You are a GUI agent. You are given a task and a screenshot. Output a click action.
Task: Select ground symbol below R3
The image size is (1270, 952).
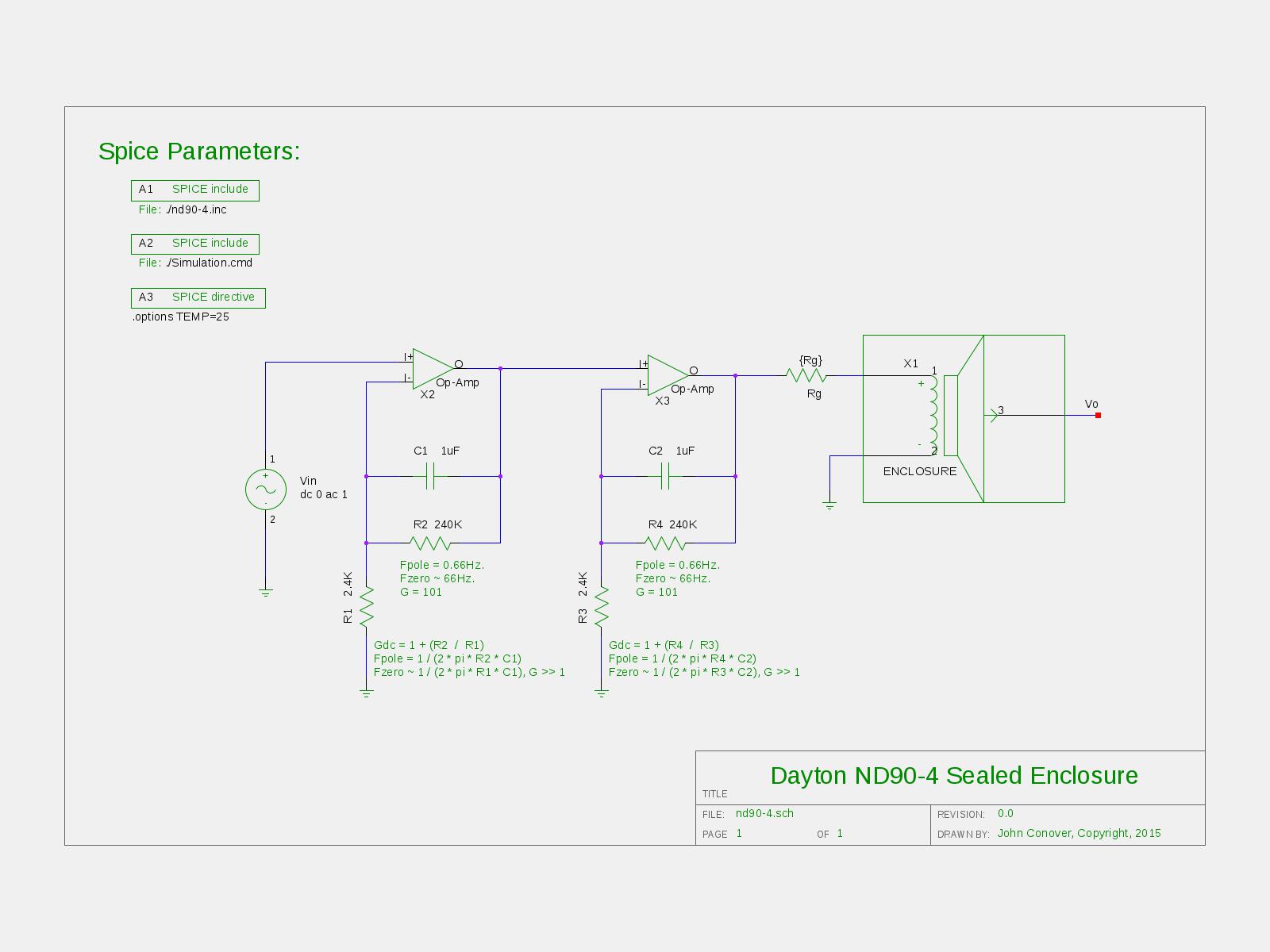(x=601, y=693)
